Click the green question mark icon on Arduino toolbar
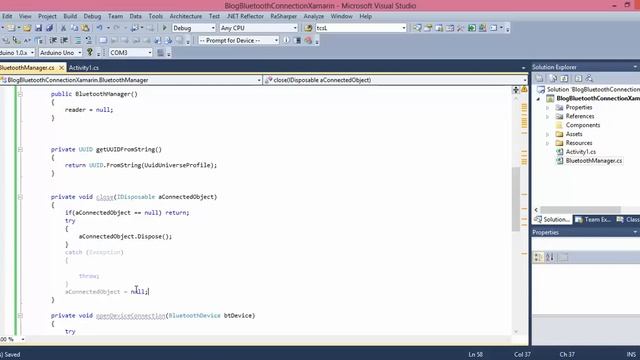Image resolution: width=640 pixels, height=360 pixels. (x=90, y=52)
